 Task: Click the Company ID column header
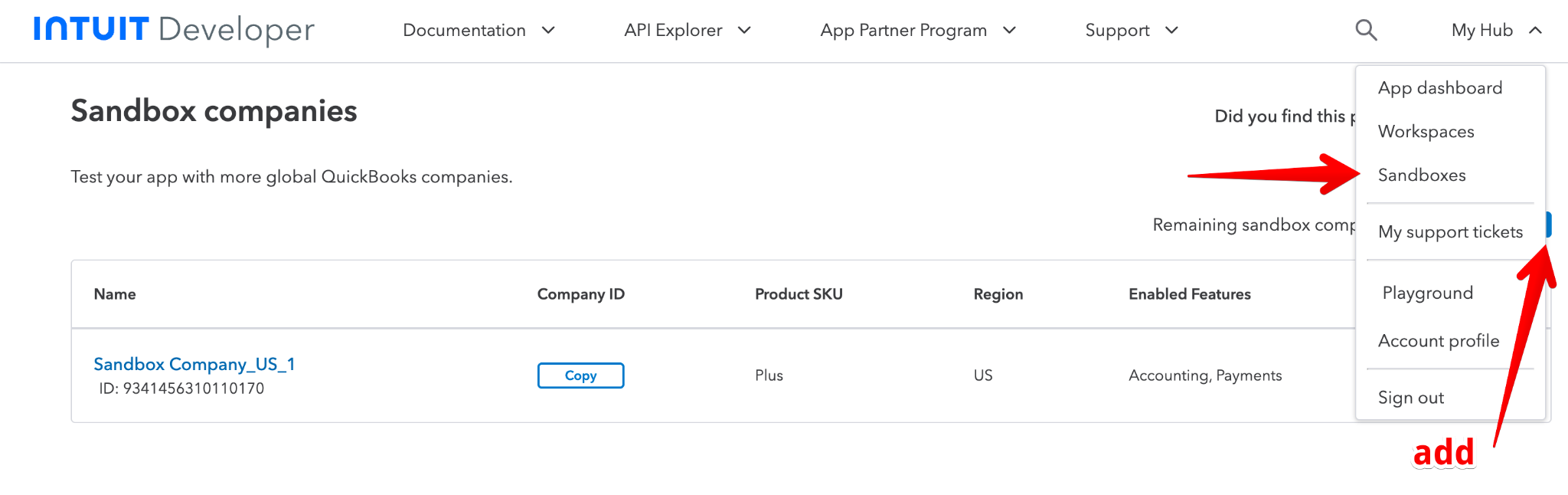580,294
